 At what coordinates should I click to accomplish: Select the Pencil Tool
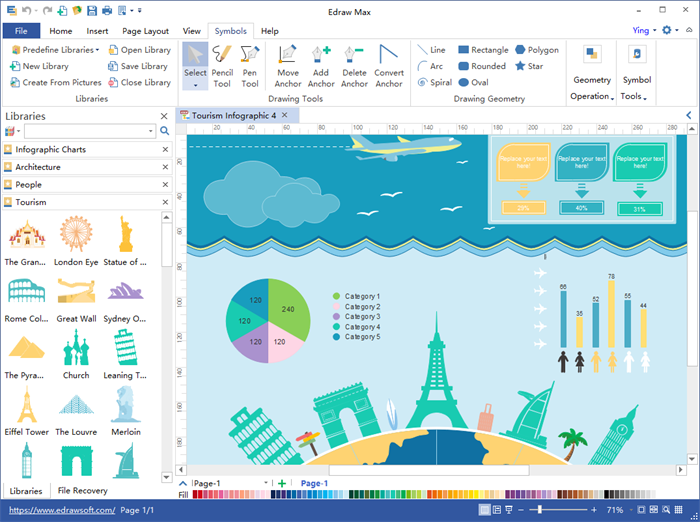222,66
